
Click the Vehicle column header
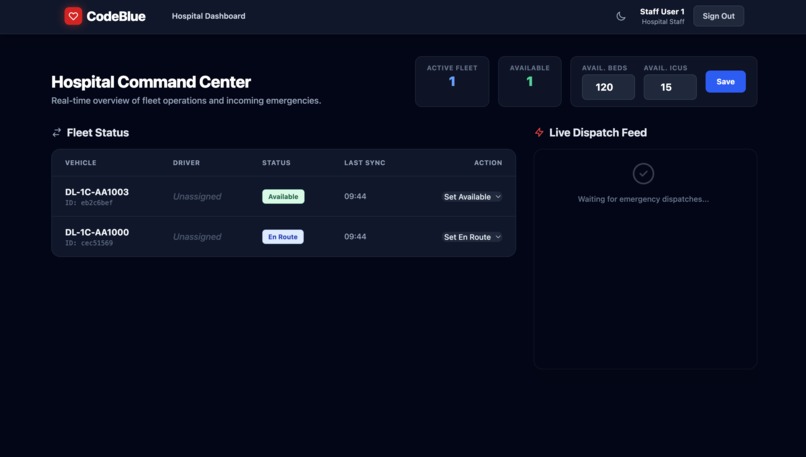coord(81,162)
